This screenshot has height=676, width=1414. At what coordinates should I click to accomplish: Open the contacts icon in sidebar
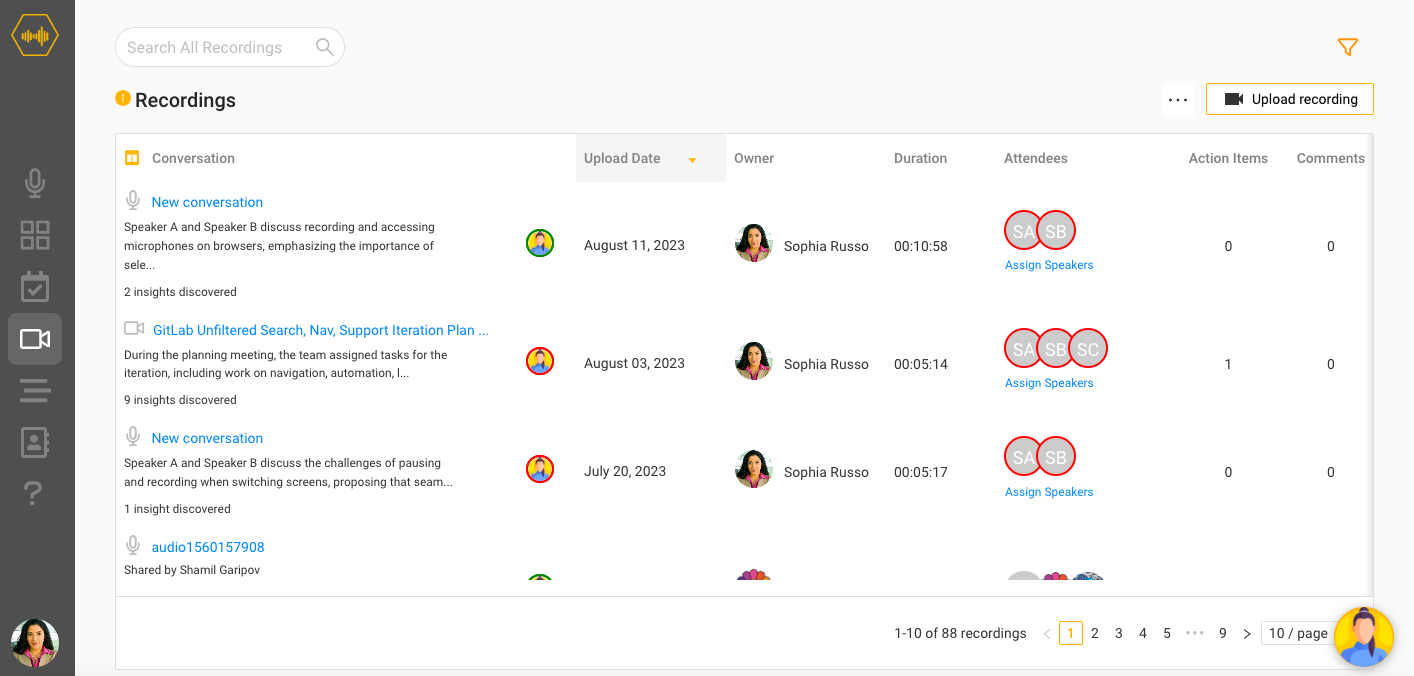(x=35, y=442)
